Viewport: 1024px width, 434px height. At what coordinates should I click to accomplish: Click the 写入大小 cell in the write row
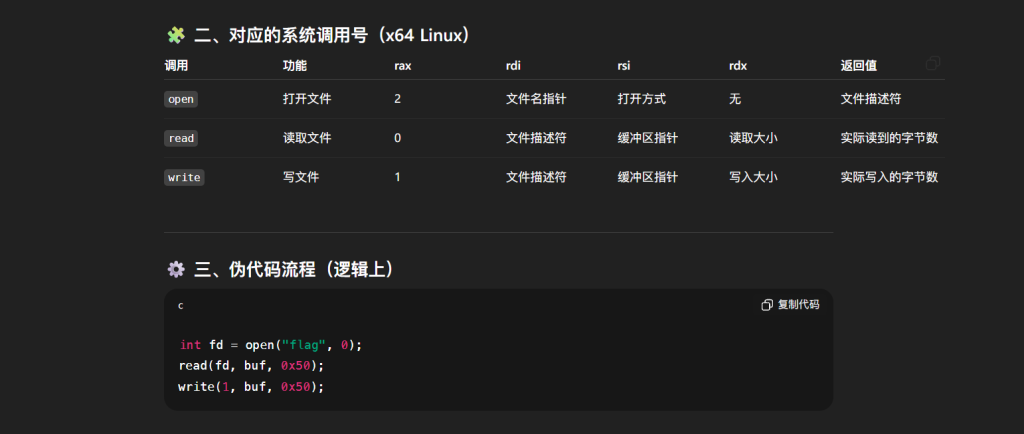tap(753, 177)
